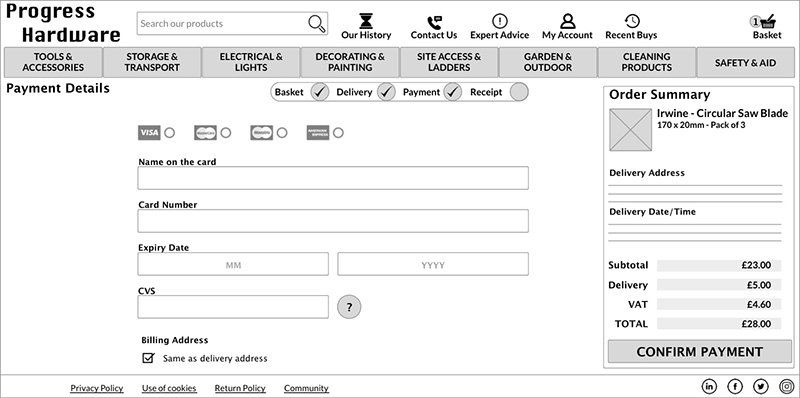Click the £5.00 delivery value

point(759,285)
